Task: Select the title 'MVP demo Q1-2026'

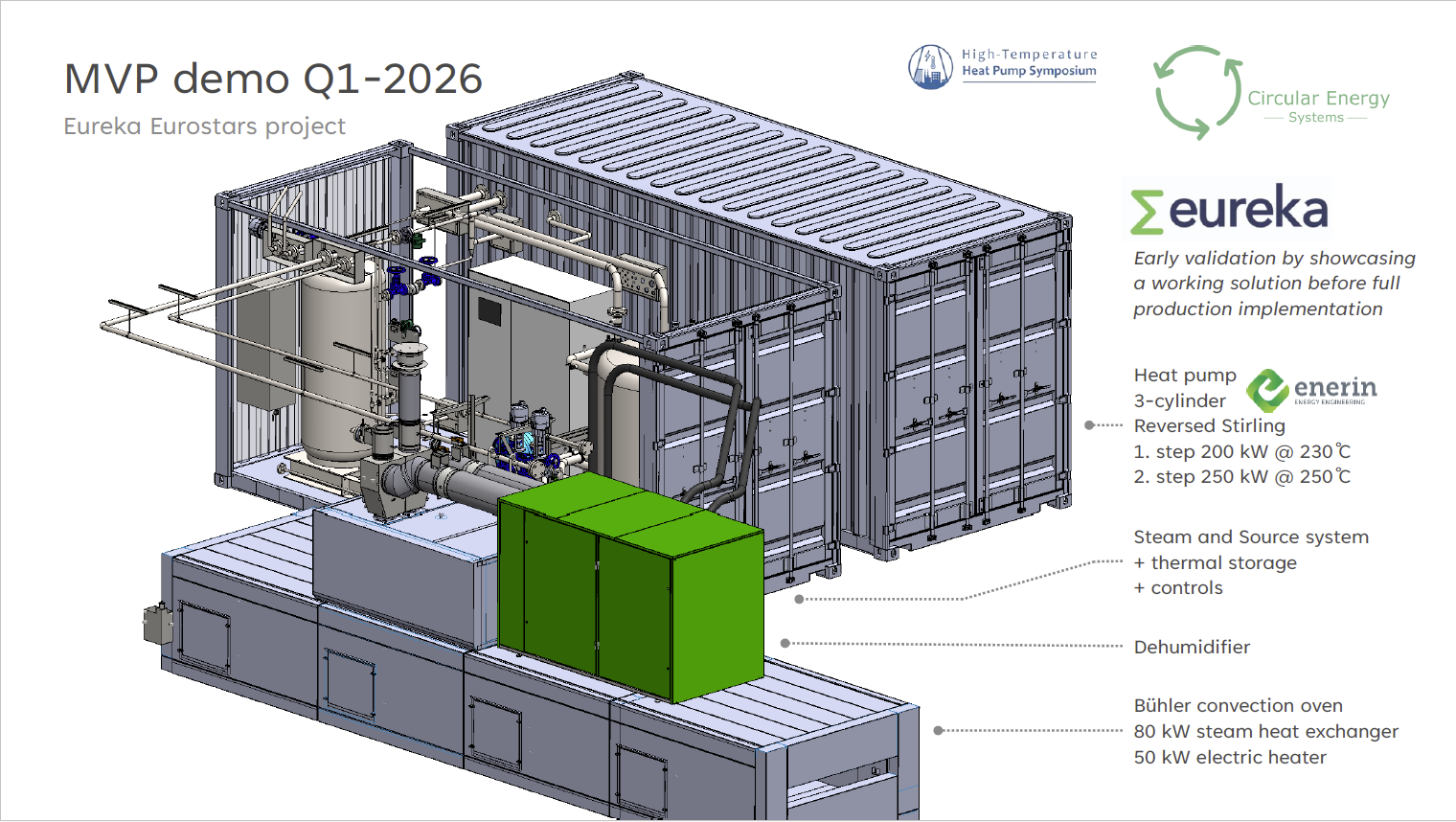Action: click(273, 79)
